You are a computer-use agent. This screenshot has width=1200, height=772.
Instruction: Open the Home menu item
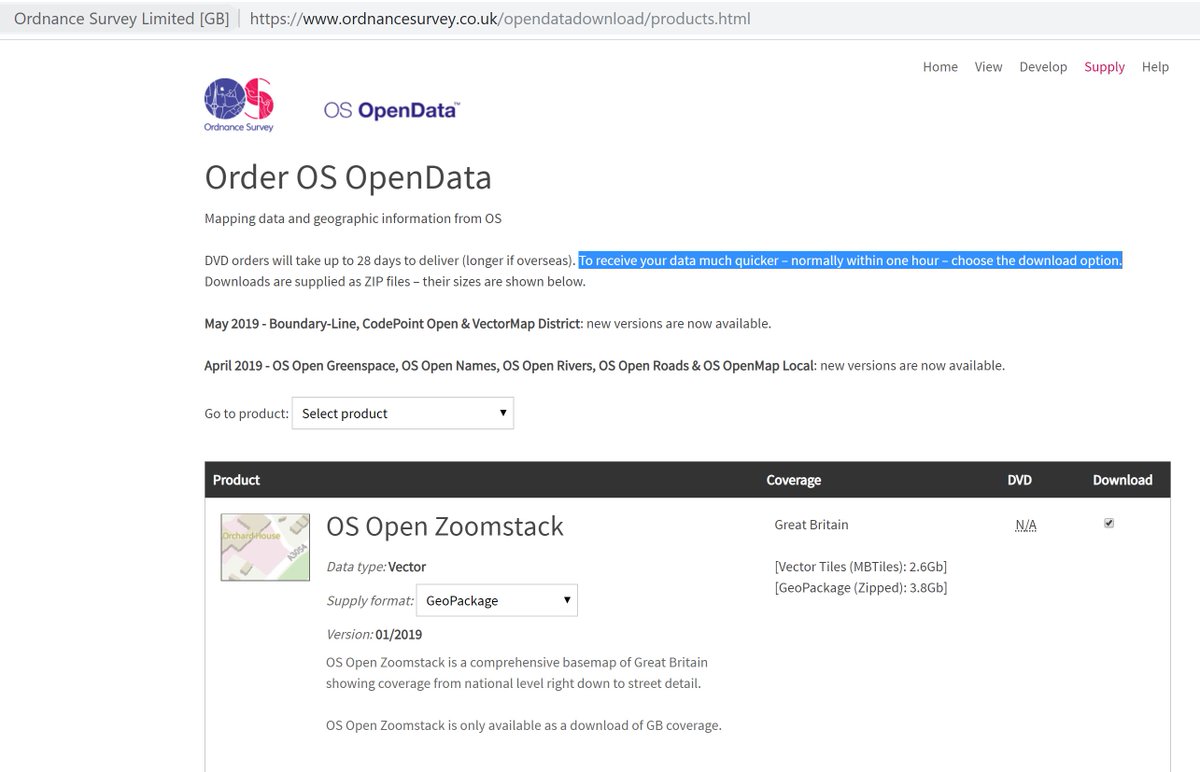click(x=940, y=67)
